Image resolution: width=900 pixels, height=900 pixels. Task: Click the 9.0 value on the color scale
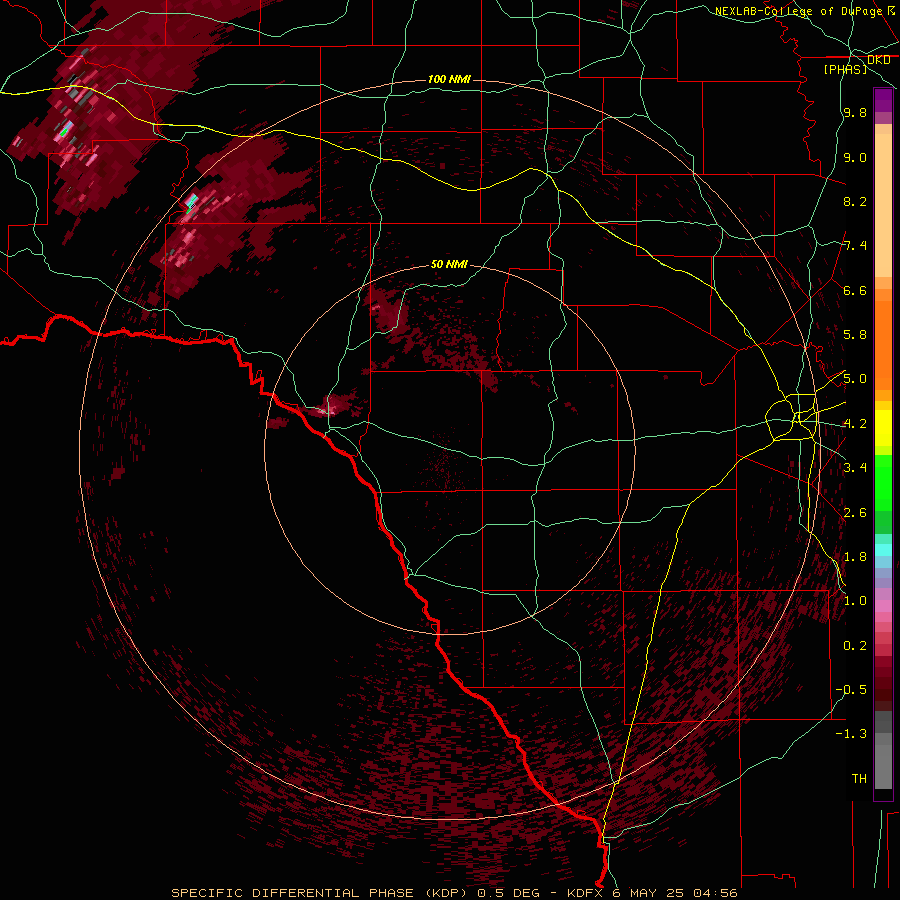pyautogui.click(x=855, y=157)
